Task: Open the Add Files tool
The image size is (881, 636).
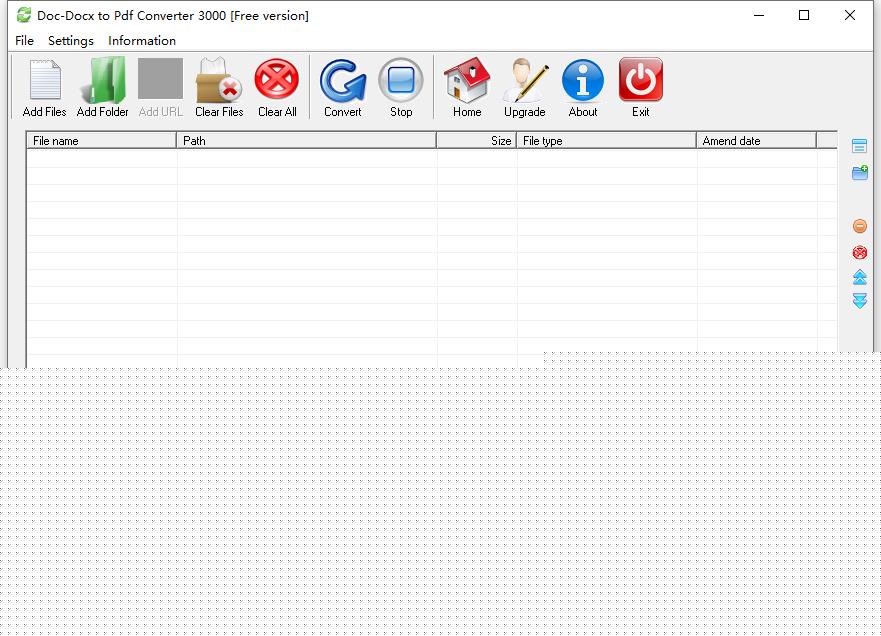Action: (43, 85)
